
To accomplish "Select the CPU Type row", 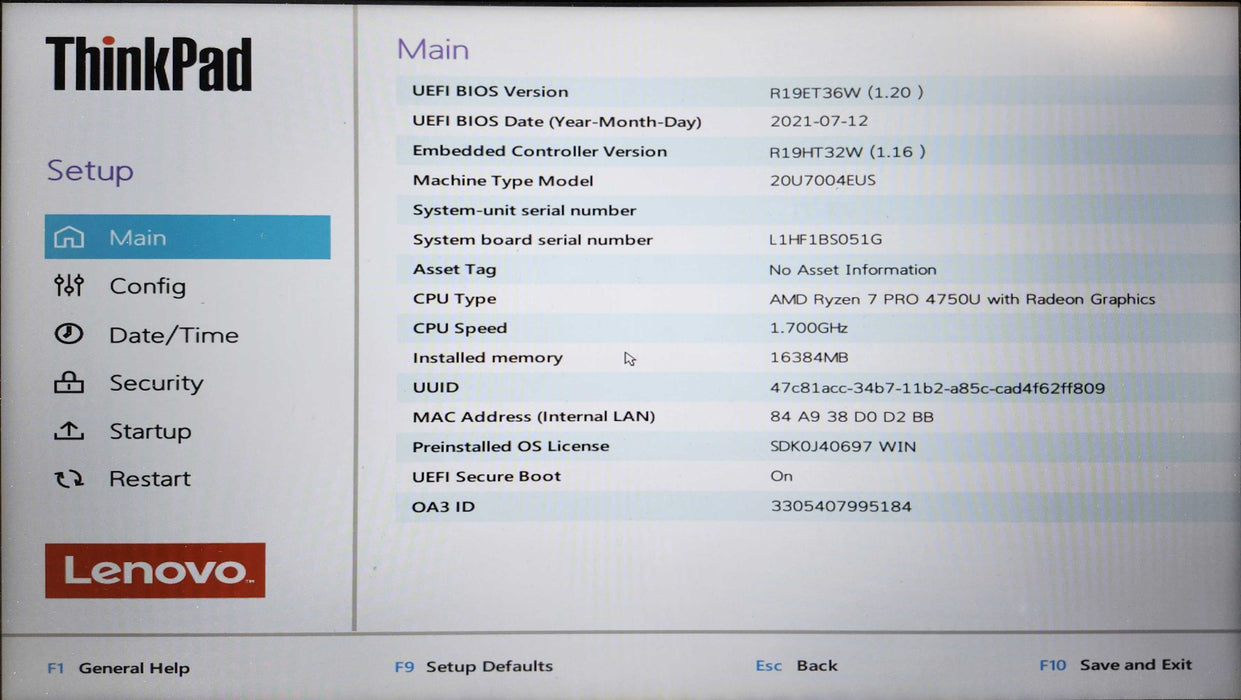I will tap(600, 298).
